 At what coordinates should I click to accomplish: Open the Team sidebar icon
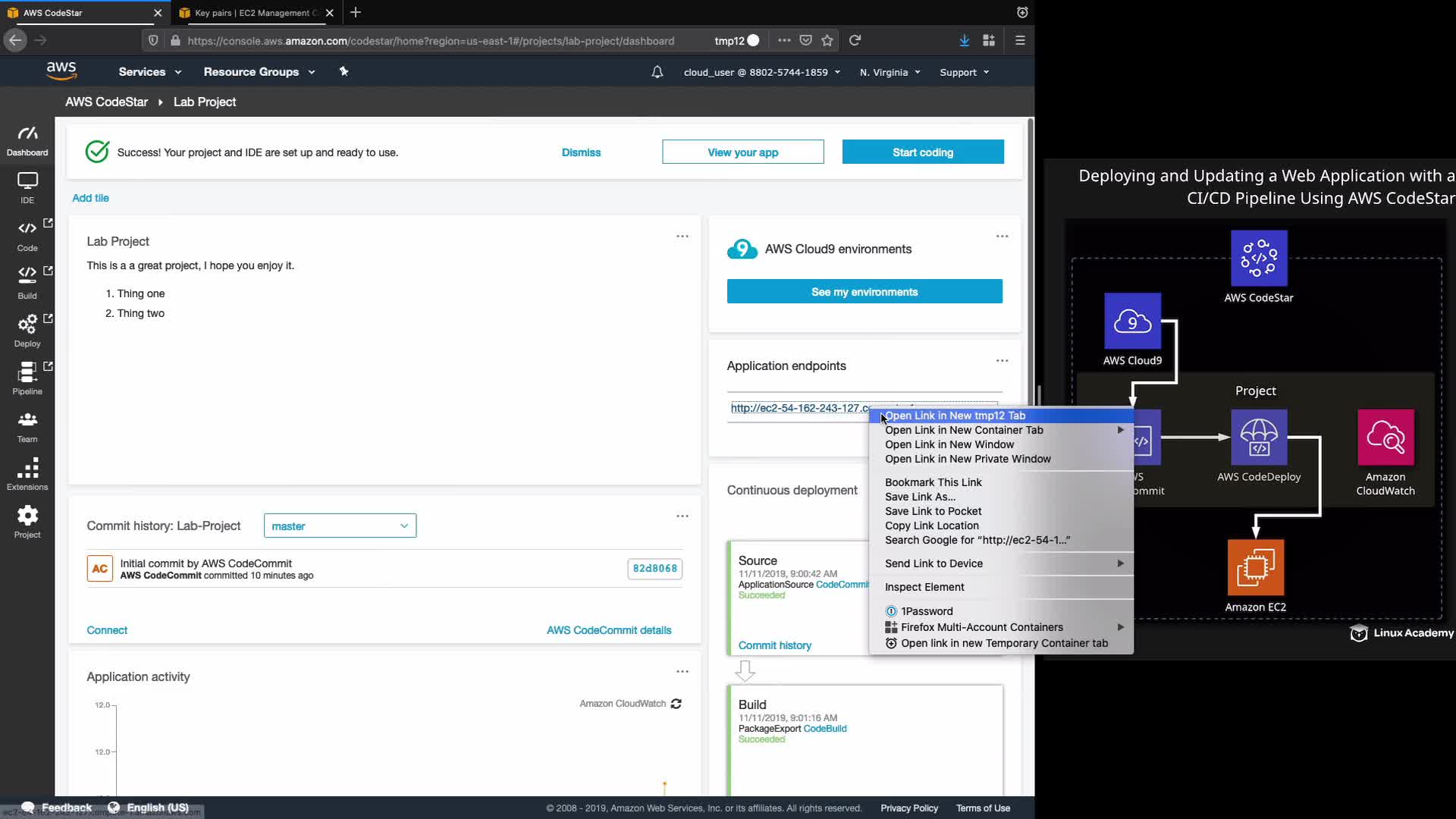27,425
